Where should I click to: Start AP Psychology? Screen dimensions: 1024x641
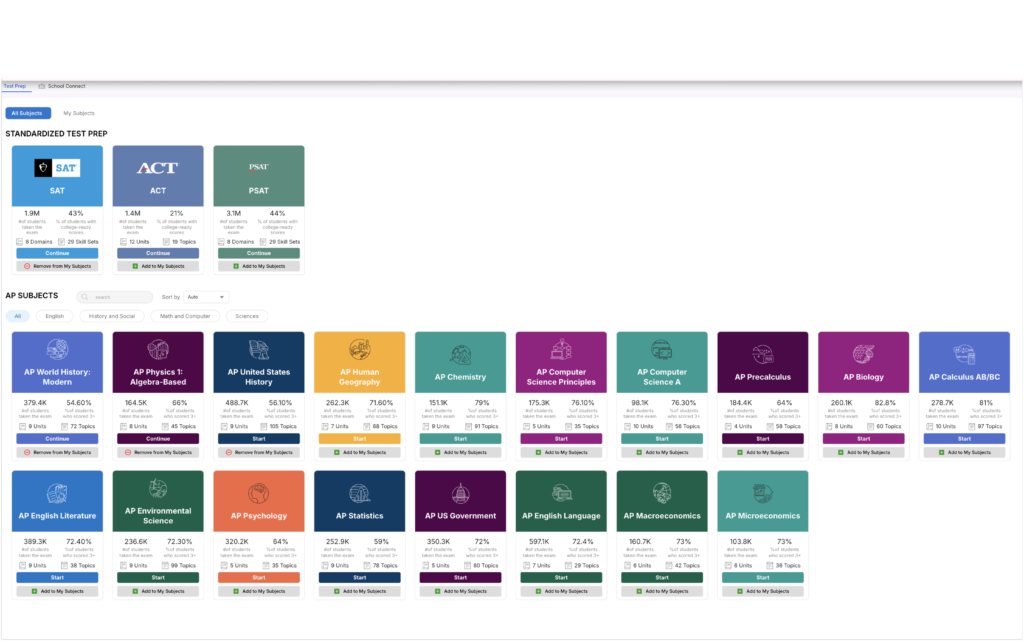[x=259, y=578]
